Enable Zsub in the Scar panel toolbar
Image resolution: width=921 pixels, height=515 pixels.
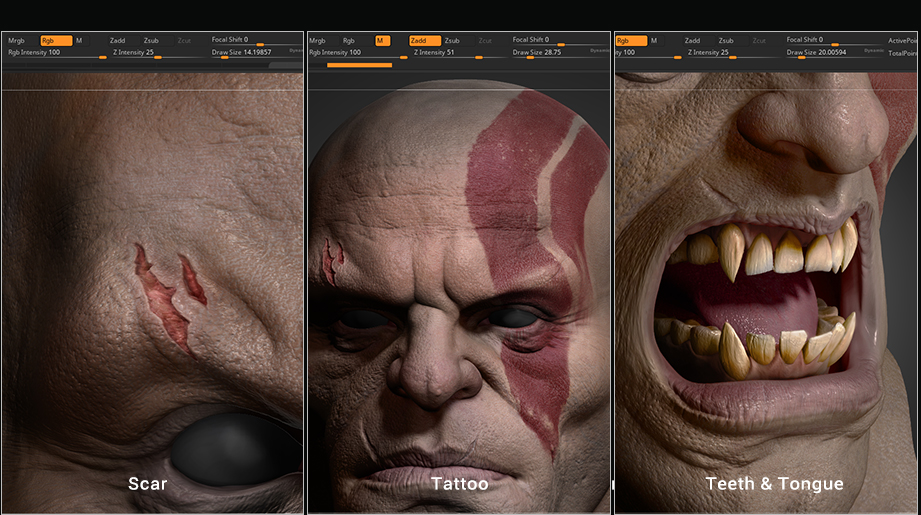151,41
